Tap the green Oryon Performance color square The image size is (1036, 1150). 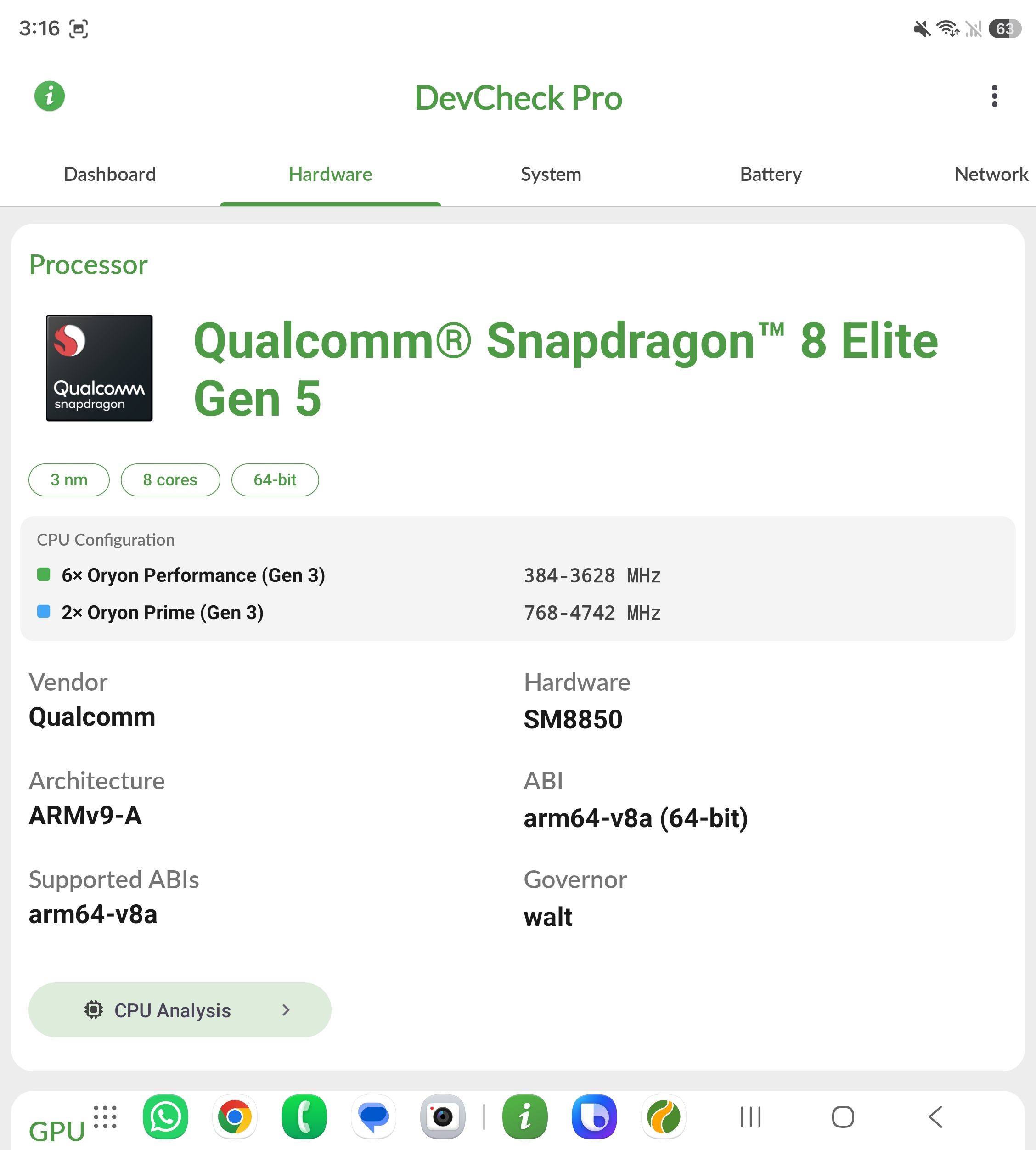click(x=43, y=574)
